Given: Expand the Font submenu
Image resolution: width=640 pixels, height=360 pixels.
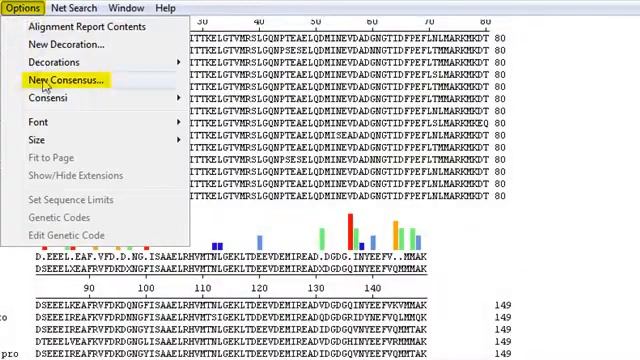Looking at the screenshot, I should [x=104, y=122].
